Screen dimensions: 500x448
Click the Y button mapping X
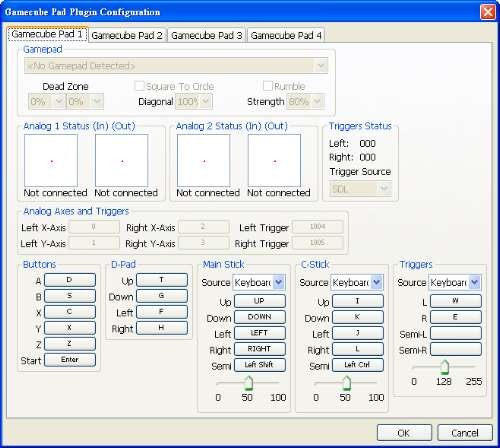pyautogui.click(x=70, y=328)
